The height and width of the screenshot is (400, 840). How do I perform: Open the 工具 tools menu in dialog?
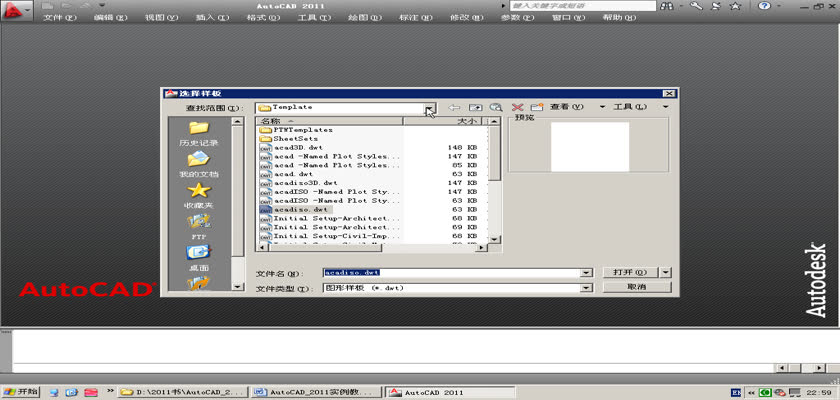click(630, 107)
